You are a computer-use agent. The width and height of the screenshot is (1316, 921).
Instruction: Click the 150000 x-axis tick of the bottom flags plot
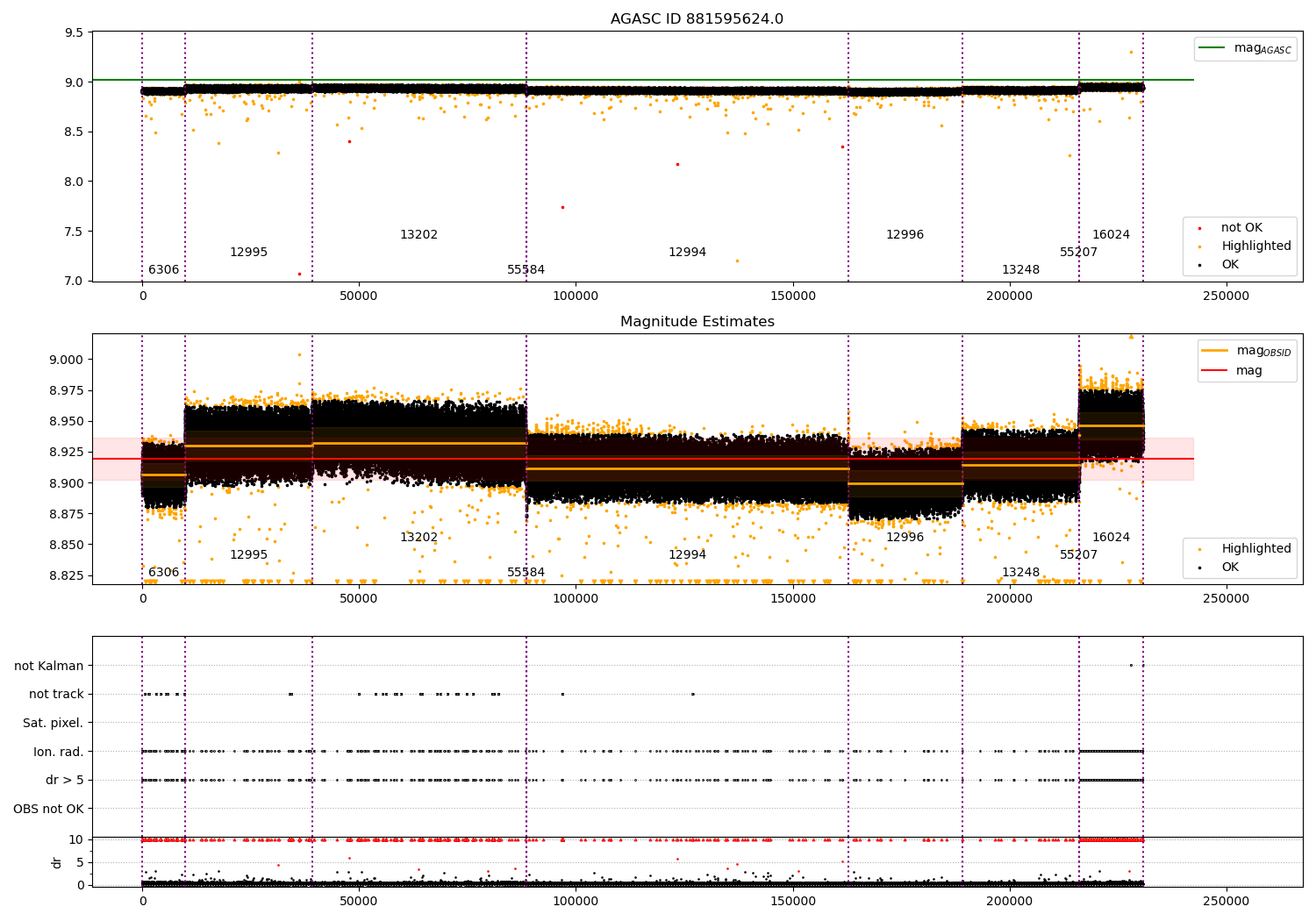[792, 901]
